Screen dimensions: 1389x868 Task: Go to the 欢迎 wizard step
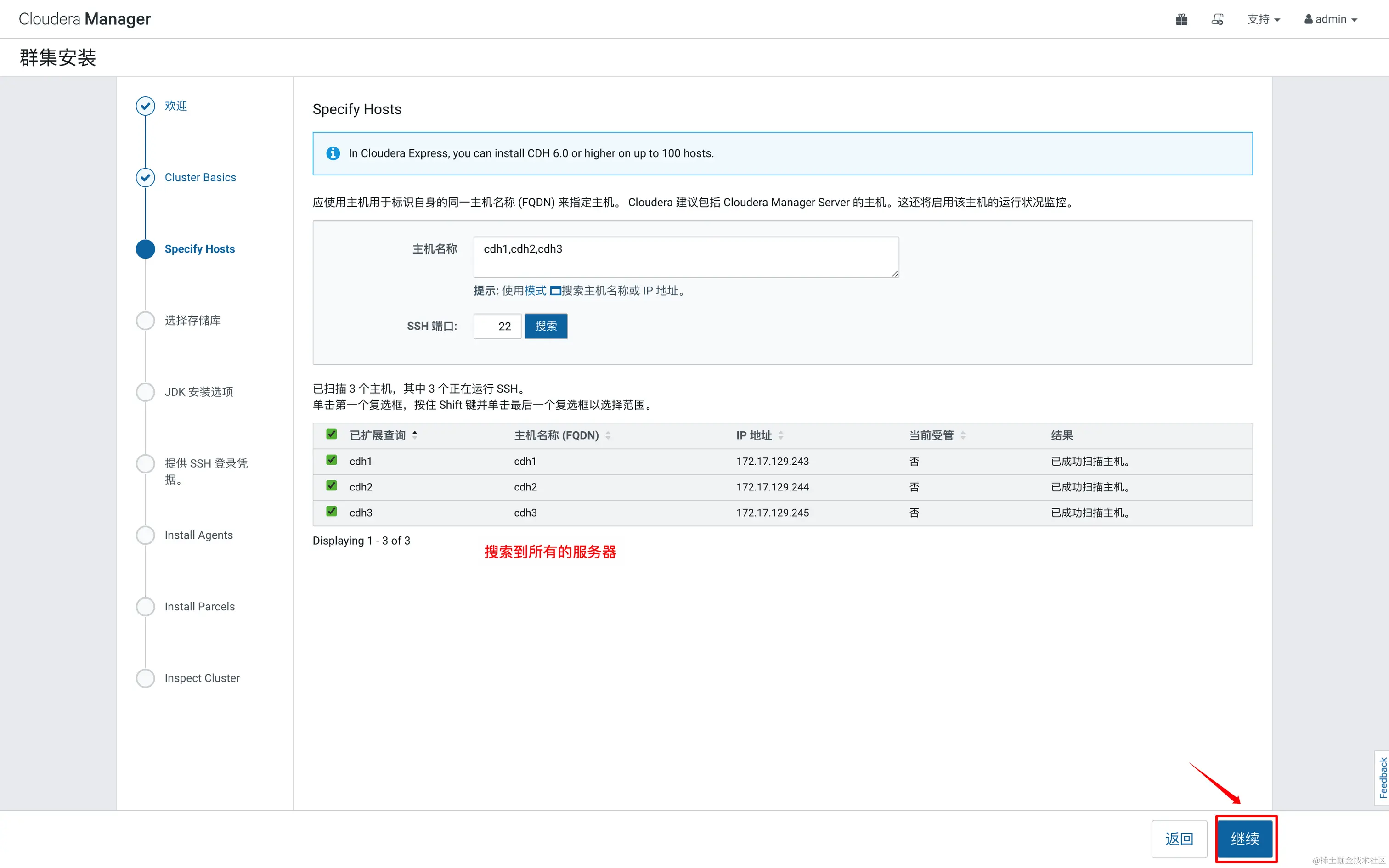click(x=176, y=106)
